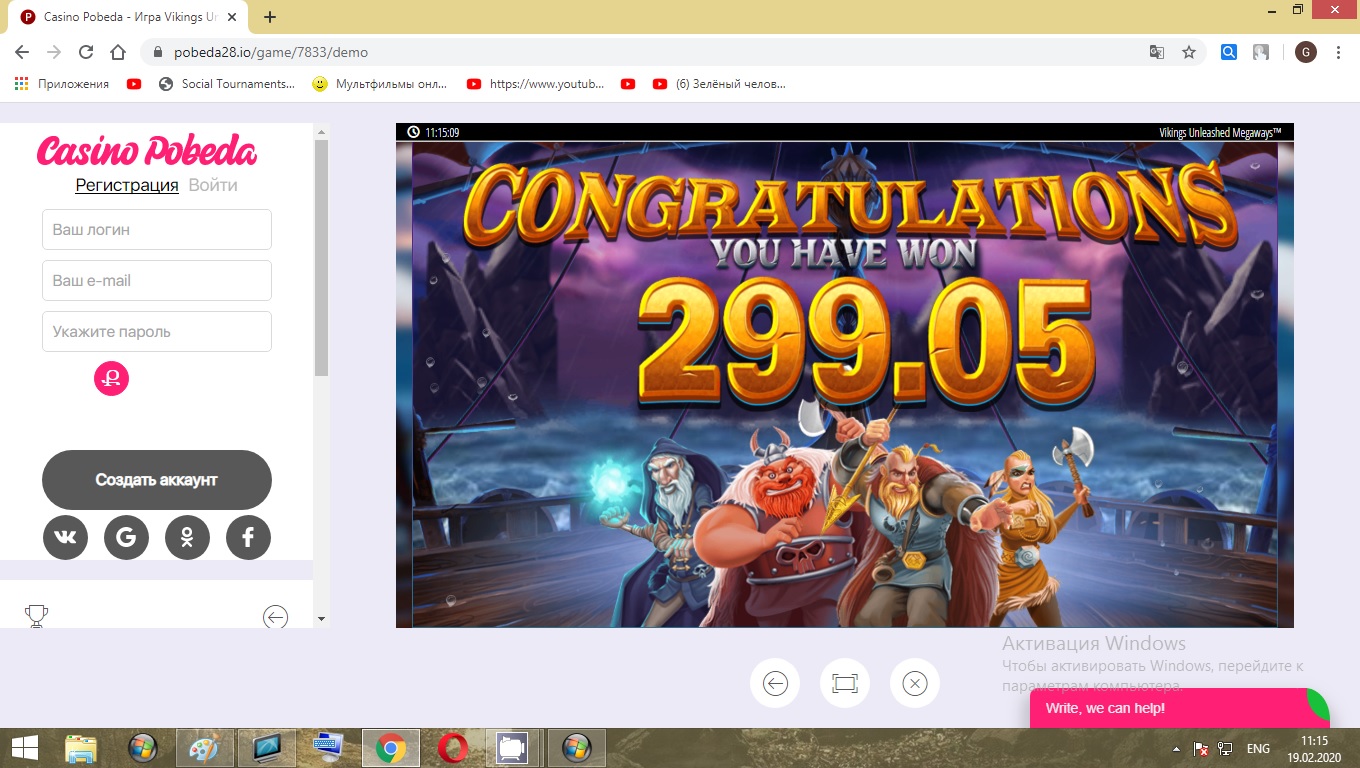Sign up with VK icon
Viewport: 1360px width, 768px height.
pyautogui.click(x=65, y=538)
